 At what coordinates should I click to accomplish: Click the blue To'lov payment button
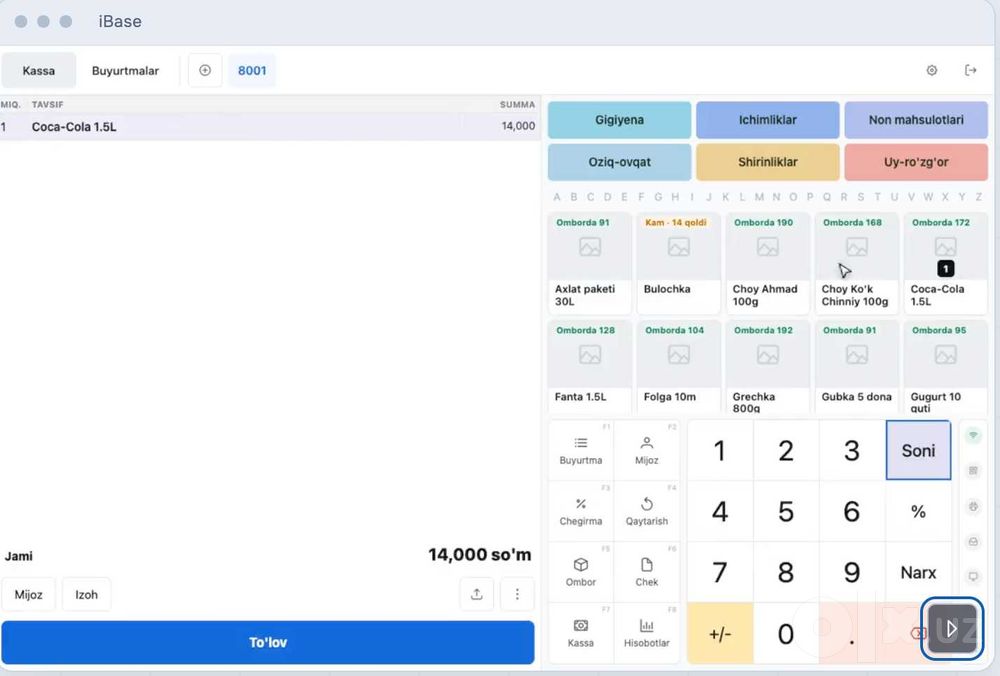(268, 642)
